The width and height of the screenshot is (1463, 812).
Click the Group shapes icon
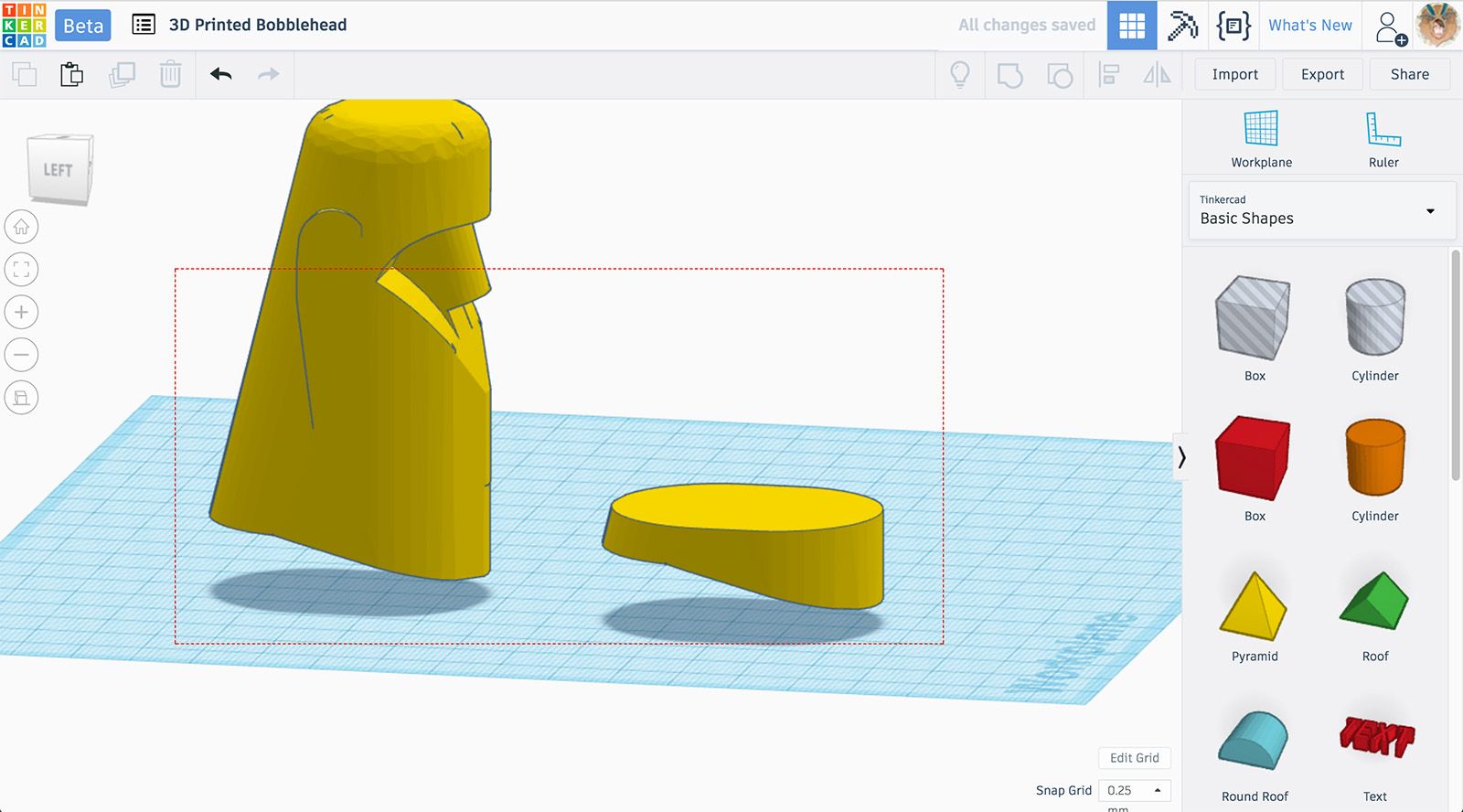click(1009, 74)
